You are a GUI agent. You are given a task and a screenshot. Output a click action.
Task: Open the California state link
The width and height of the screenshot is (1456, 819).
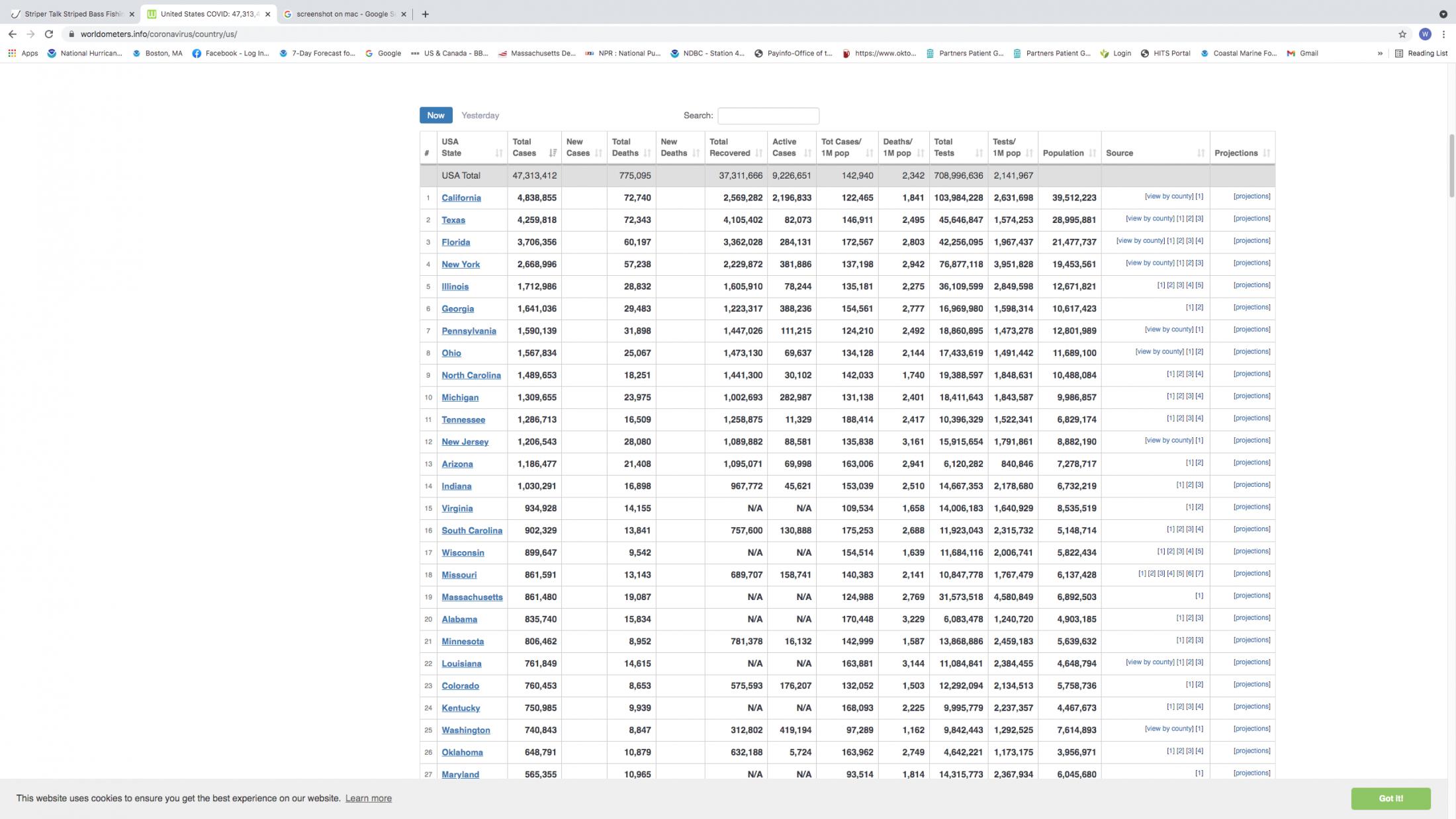(x=461, y=198)
